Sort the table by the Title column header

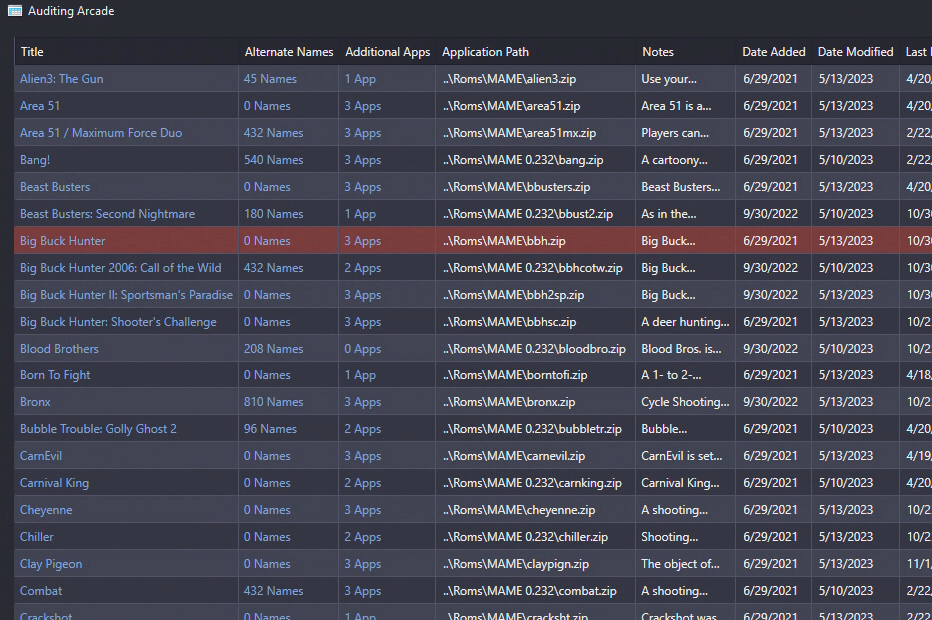(32, 52)
